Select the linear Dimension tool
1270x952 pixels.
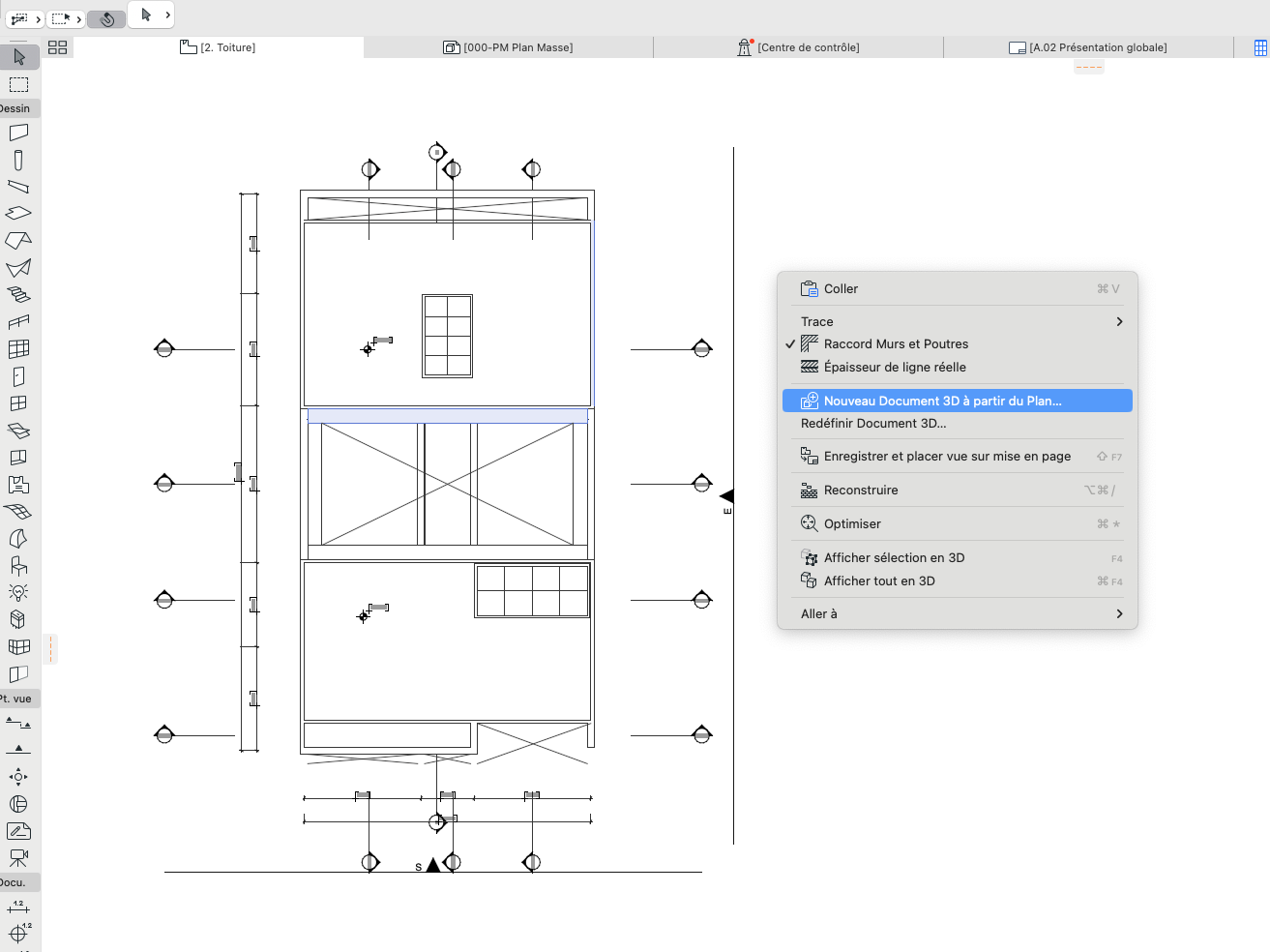pyautogui.click(x=18, y=907)
